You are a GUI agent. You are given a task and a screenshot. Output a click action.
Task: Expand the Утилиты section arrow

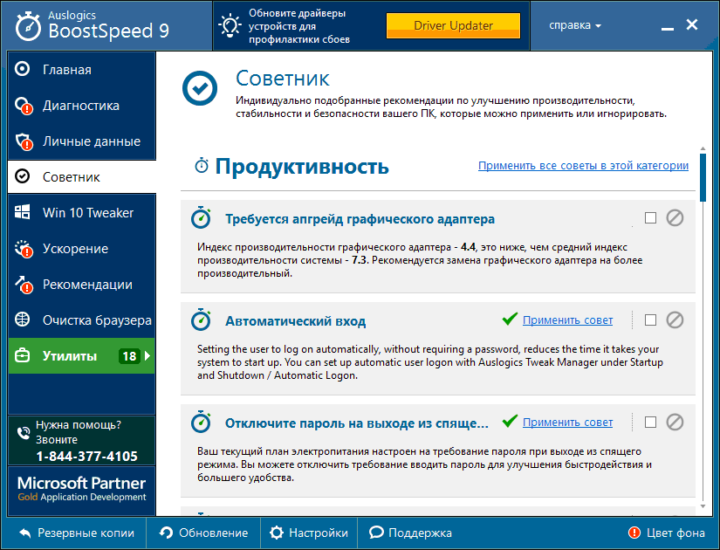coord(148,356)
